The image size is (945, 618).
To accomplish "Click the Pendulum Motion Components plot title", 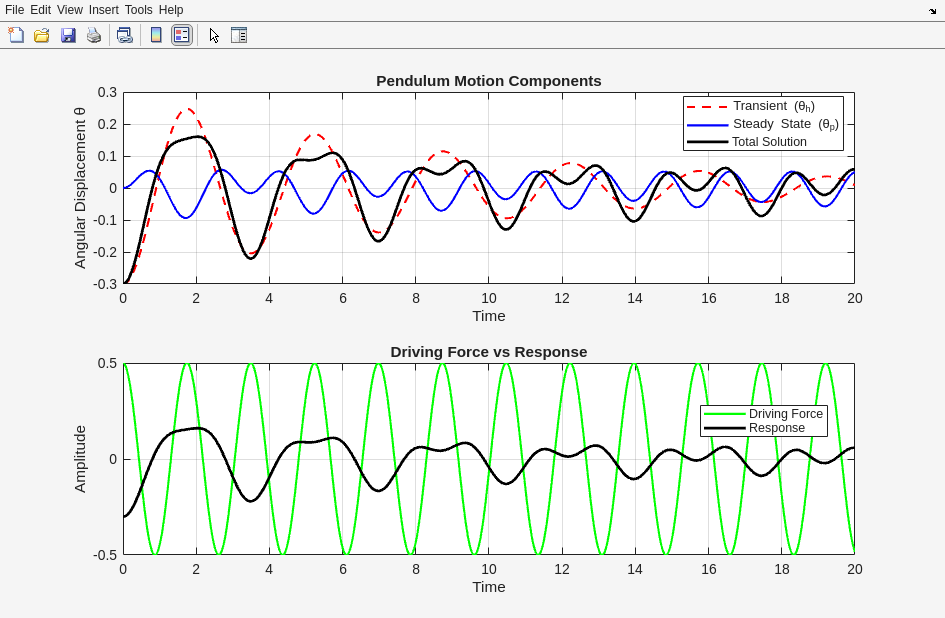I will coord(488,81).
